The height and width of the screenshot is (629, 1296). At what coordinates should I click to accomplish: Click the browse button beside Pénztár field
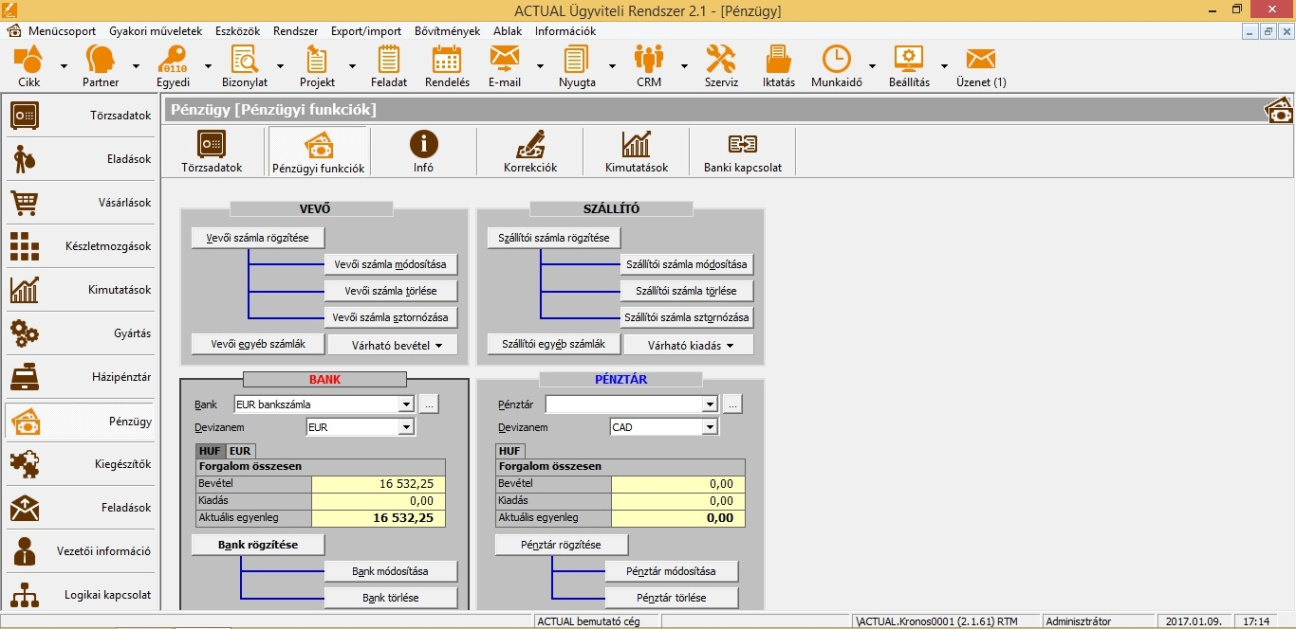point(732,405)
